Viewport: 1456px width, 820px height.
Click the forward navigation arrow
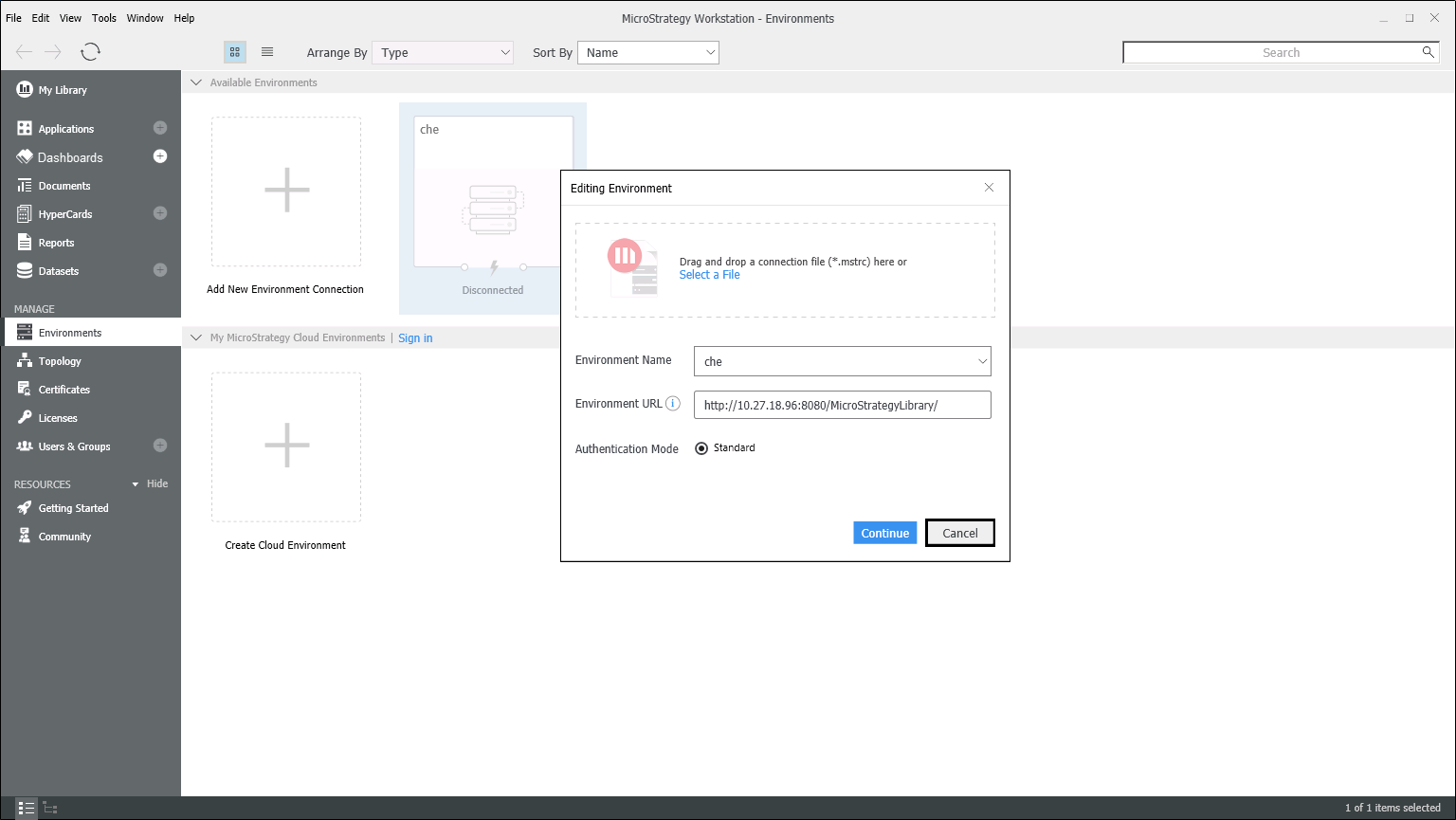coord(54,52)
